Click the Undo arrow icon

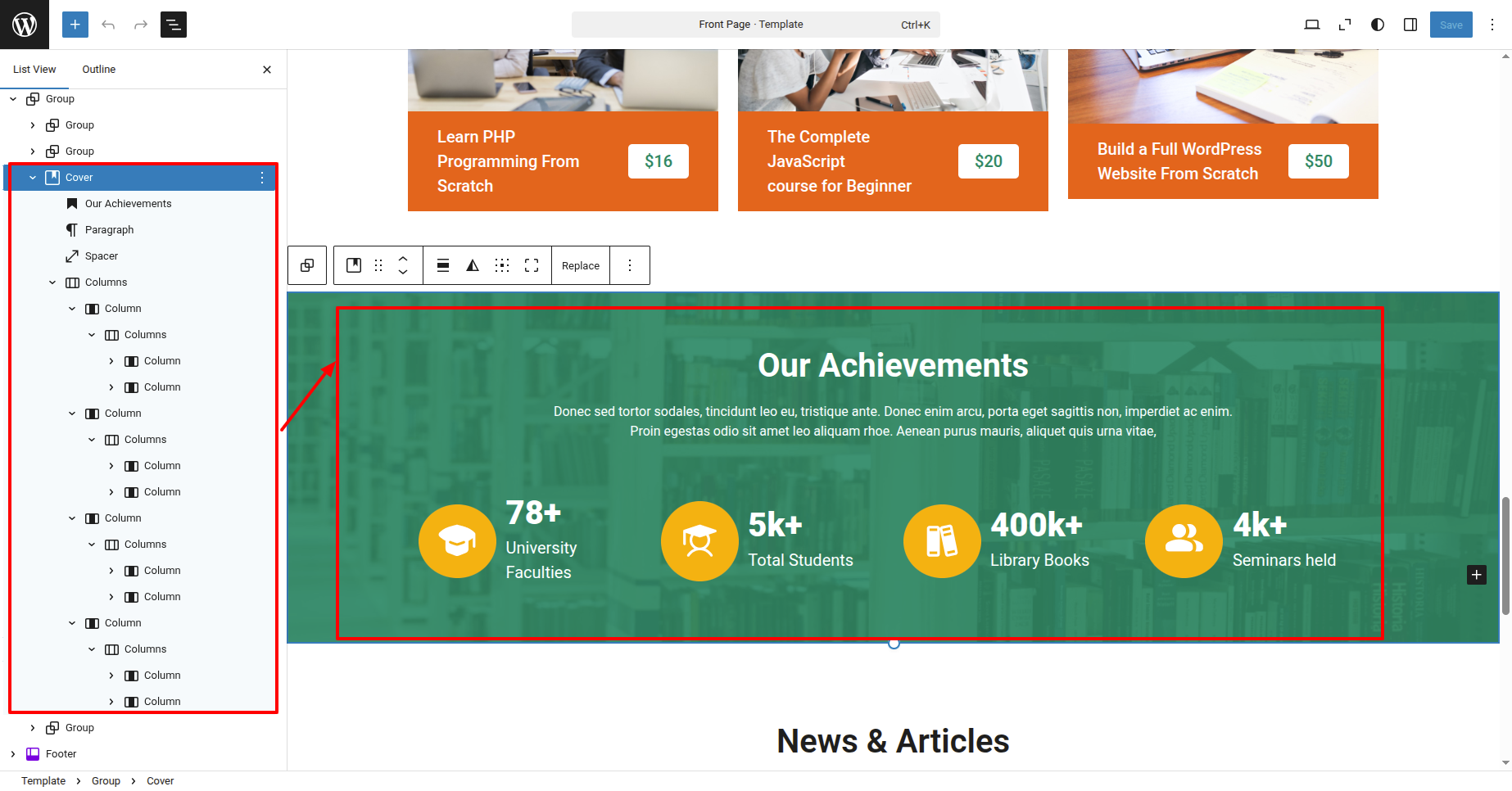coord(108,25)
